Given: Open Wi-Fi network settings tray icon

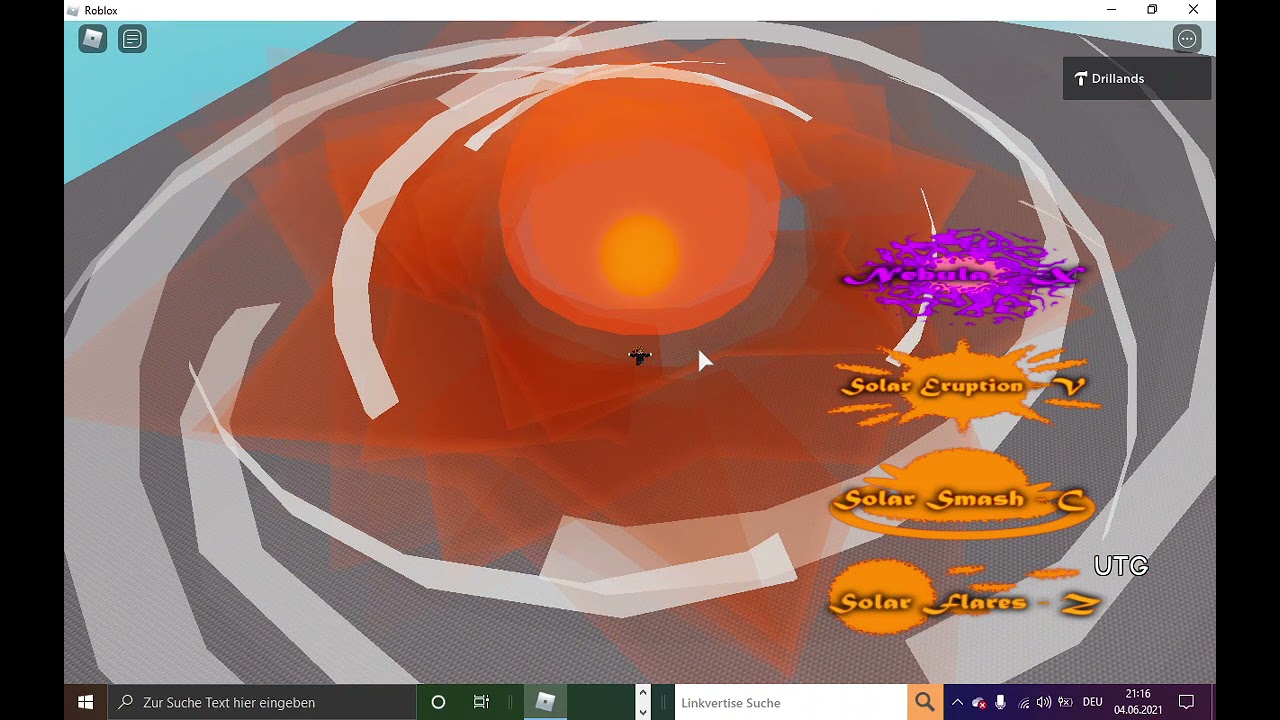Looking at the screenshot, I should coord(1023,703).
